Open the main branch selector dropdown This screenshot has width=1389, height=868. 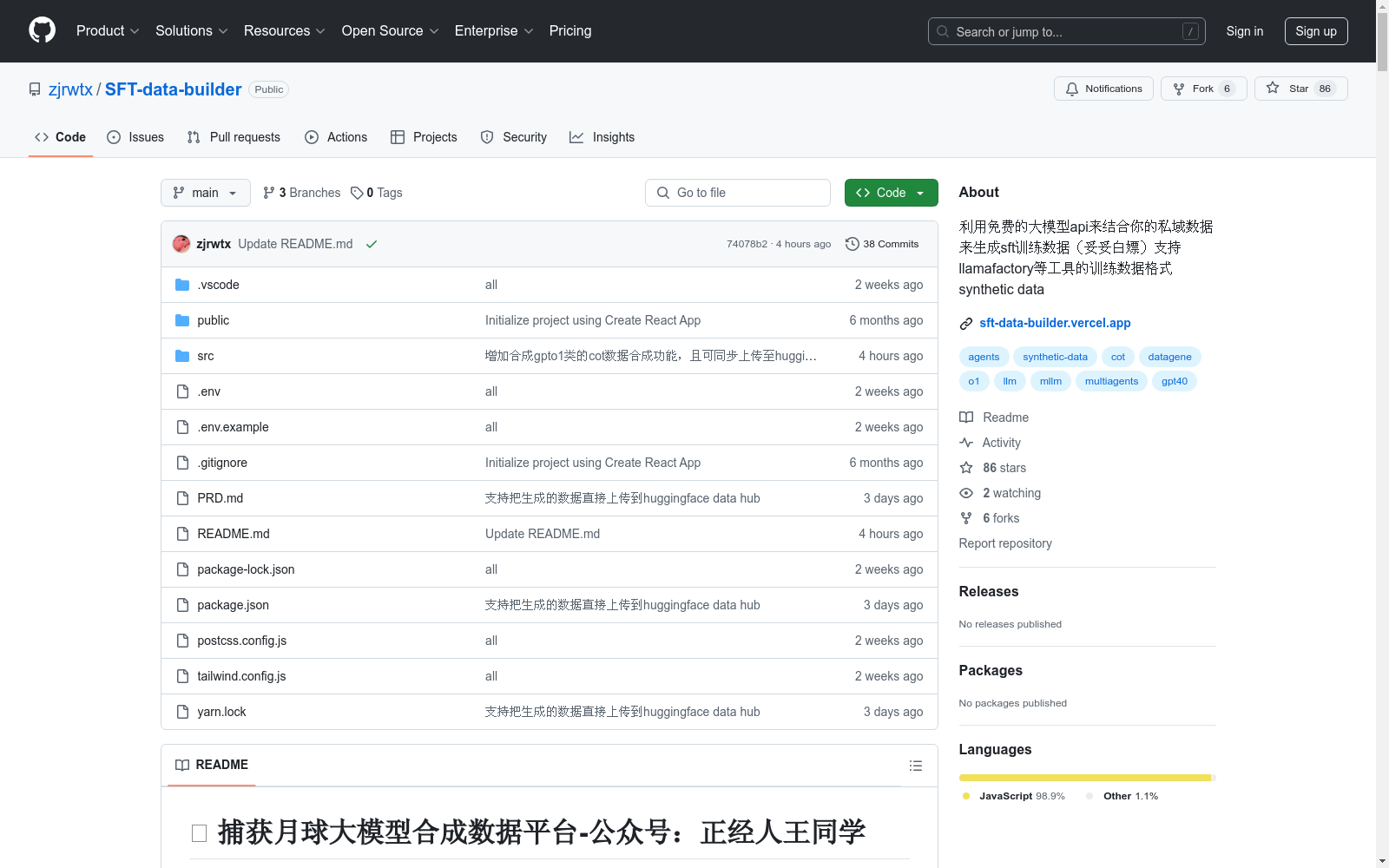coord(206,193)
